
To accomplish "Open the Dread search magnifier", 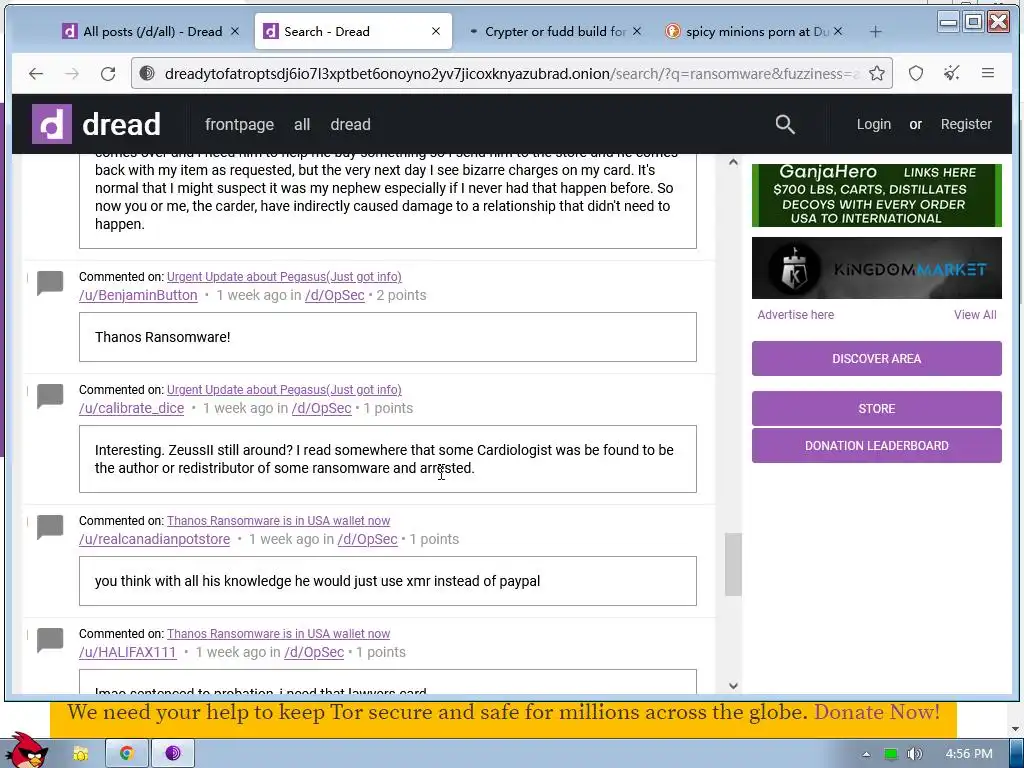I will point(785,124).
